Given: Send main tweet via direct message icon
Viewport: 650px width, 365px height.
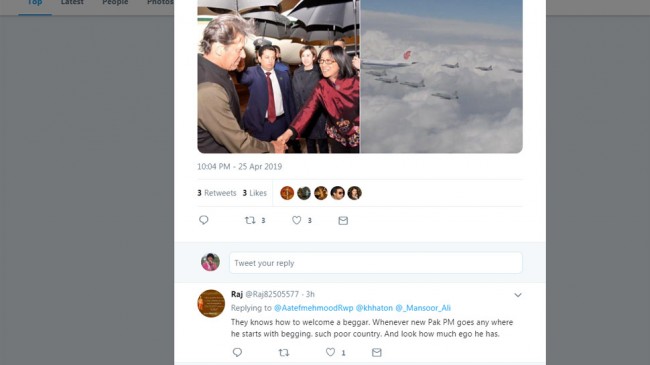Looking at the screenshot, I should (x=343, y=221).
